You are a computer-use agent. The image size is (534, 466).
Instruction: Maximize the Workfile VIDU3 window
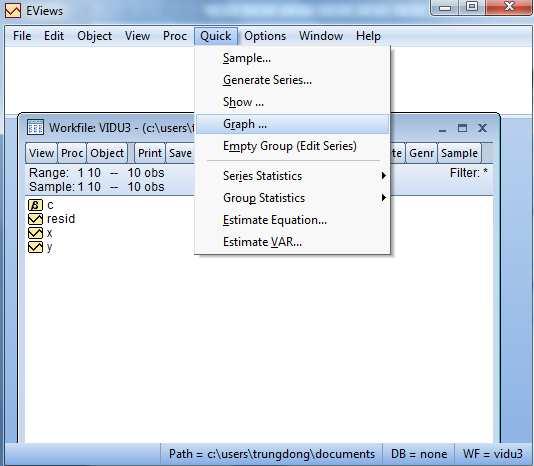tap(462, 128)
